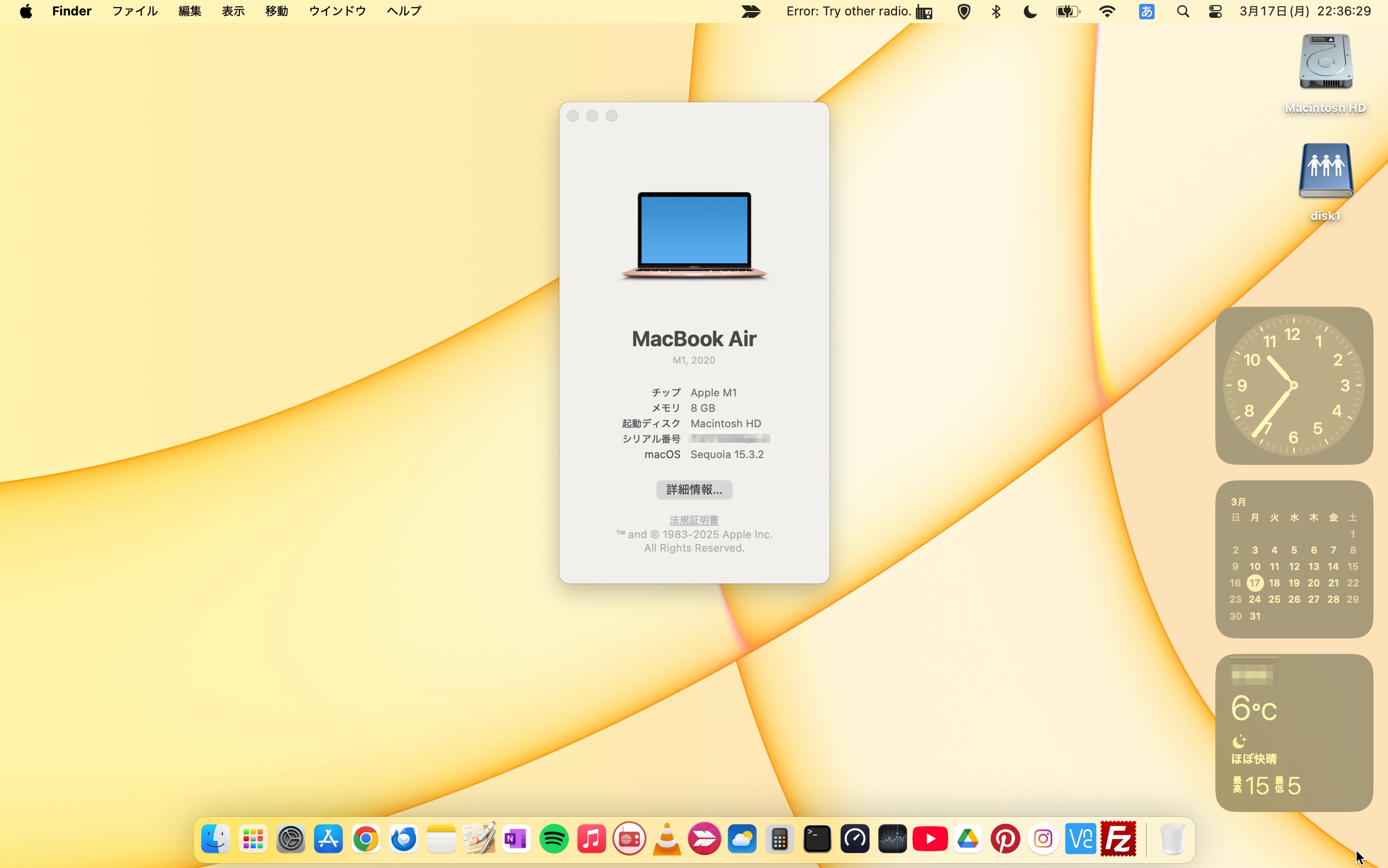Open the ヘルプ menu
This screenshot has height=868, width=1388.
pos(404,12)
